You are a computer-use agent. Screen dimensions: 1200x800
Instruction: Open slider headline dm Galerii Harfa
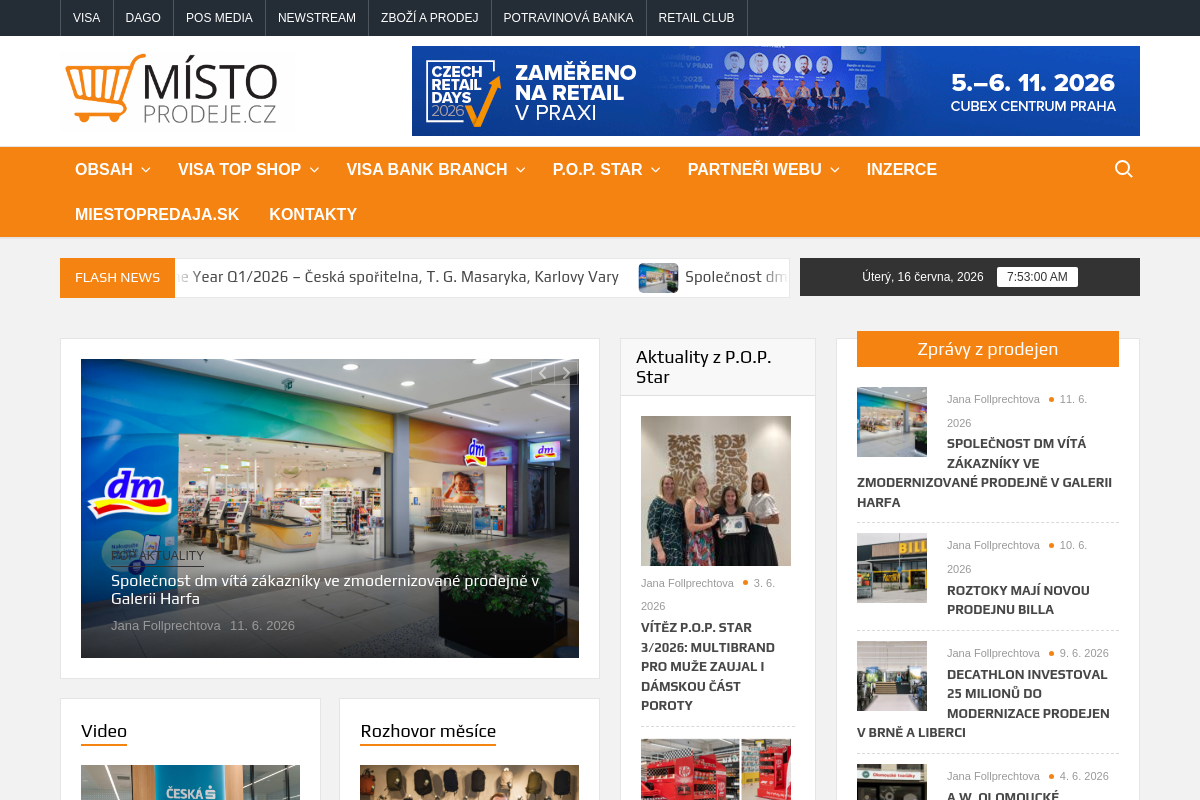click(325, 590)
